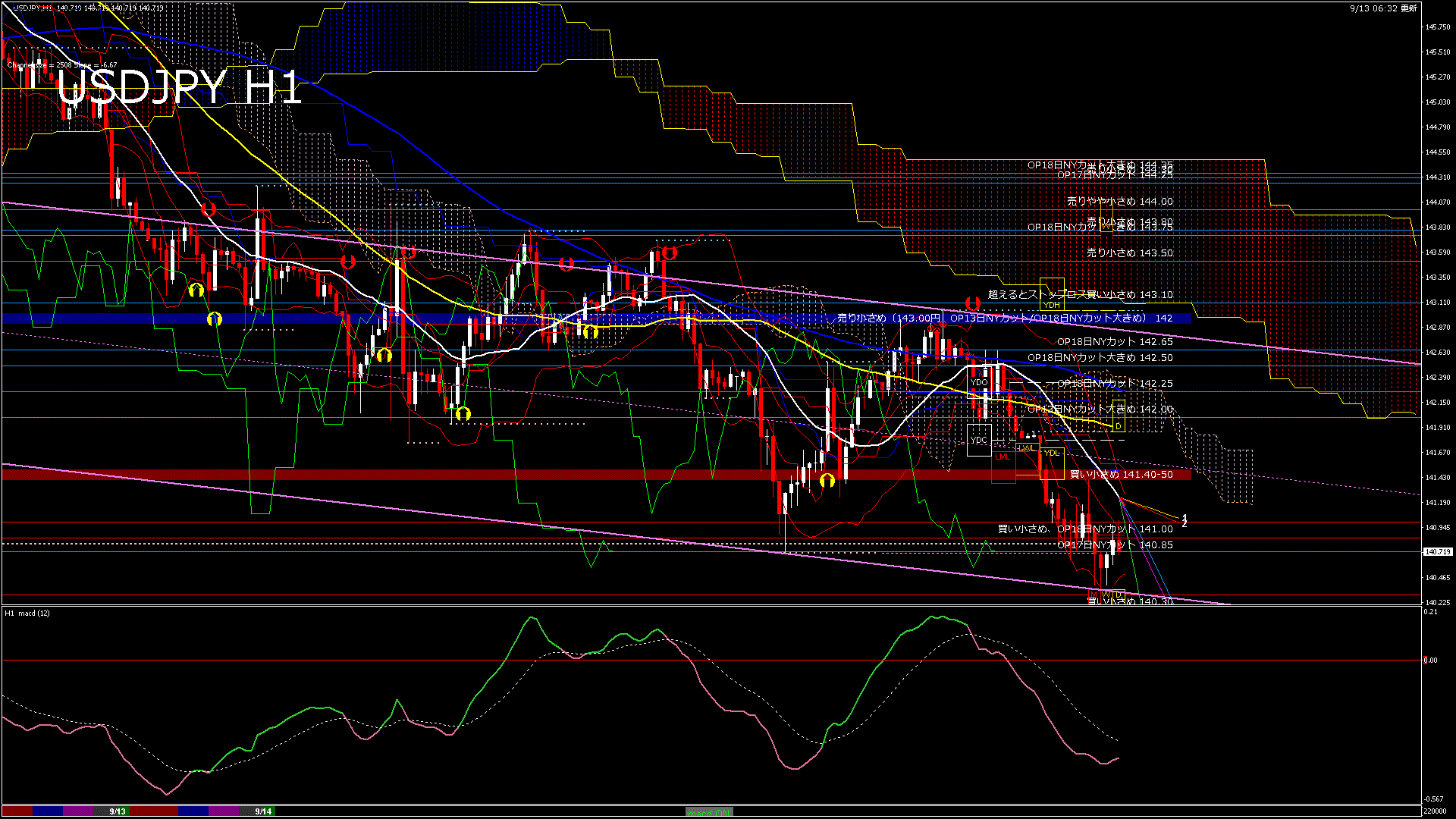Click the 143.110 price axis value

tap(1437, 303)
